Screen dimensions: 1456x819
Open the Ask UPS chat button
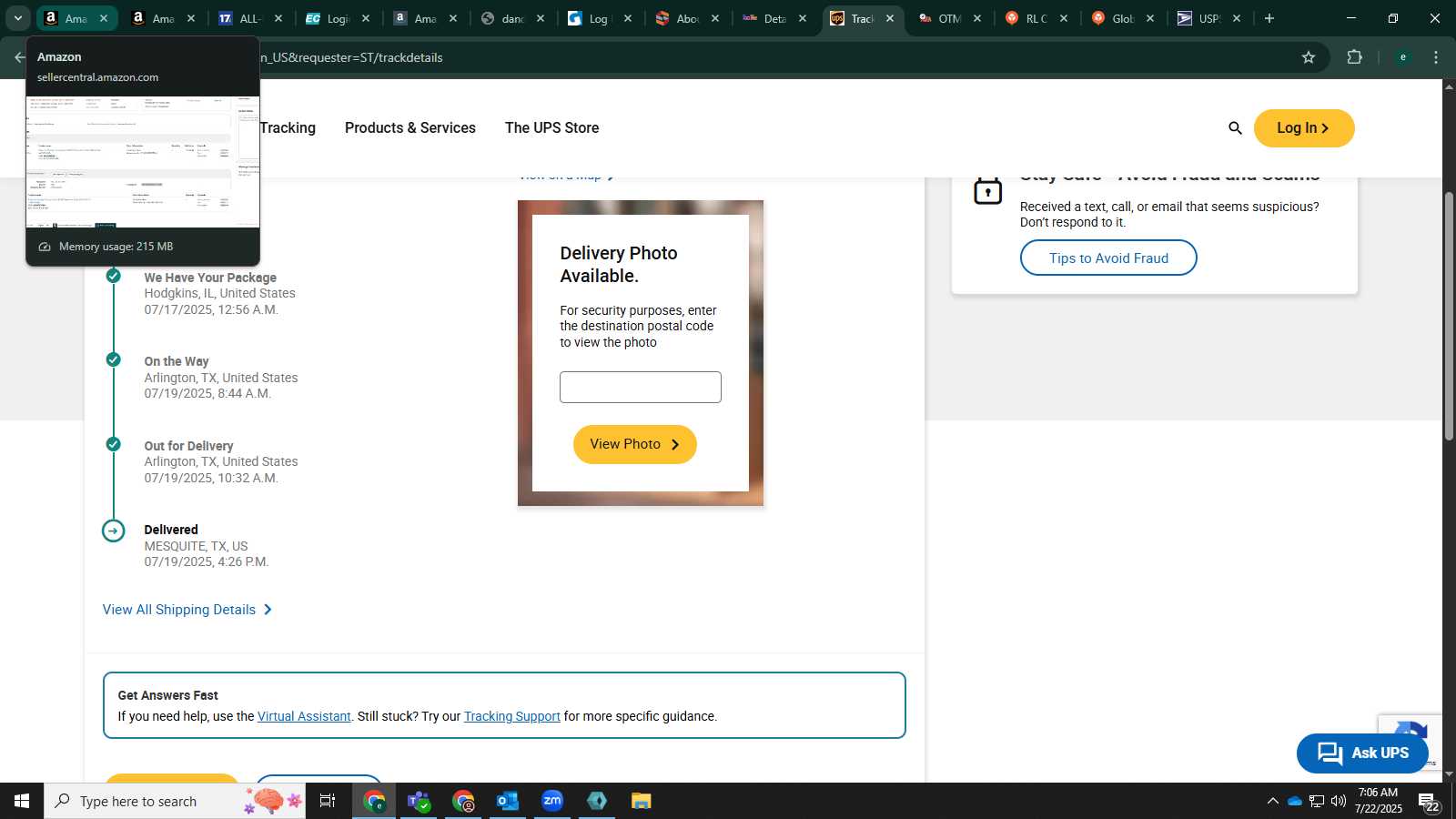point(1362,753)
